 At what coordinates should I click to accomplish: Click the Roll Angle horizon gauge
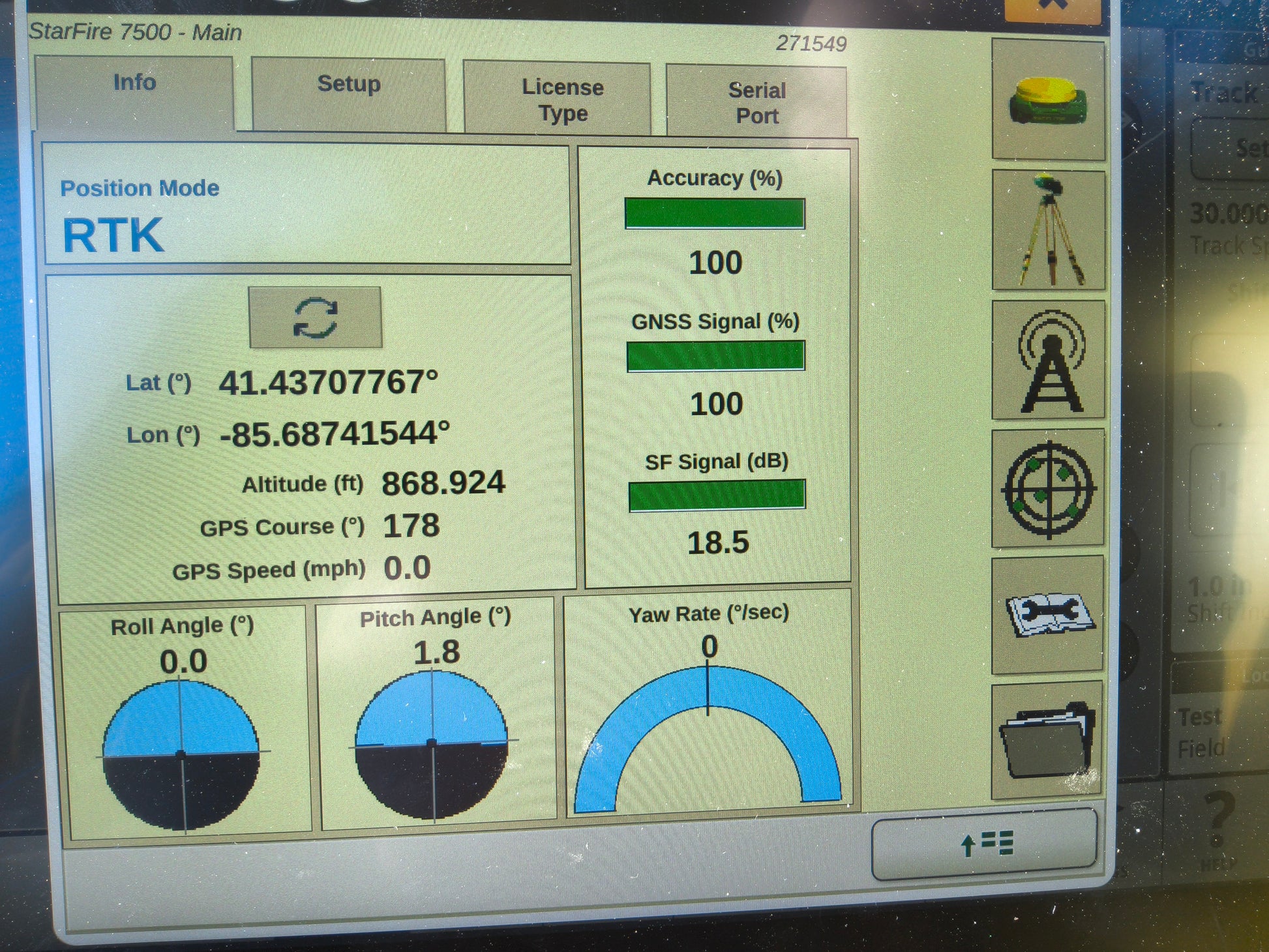[181, 754]
